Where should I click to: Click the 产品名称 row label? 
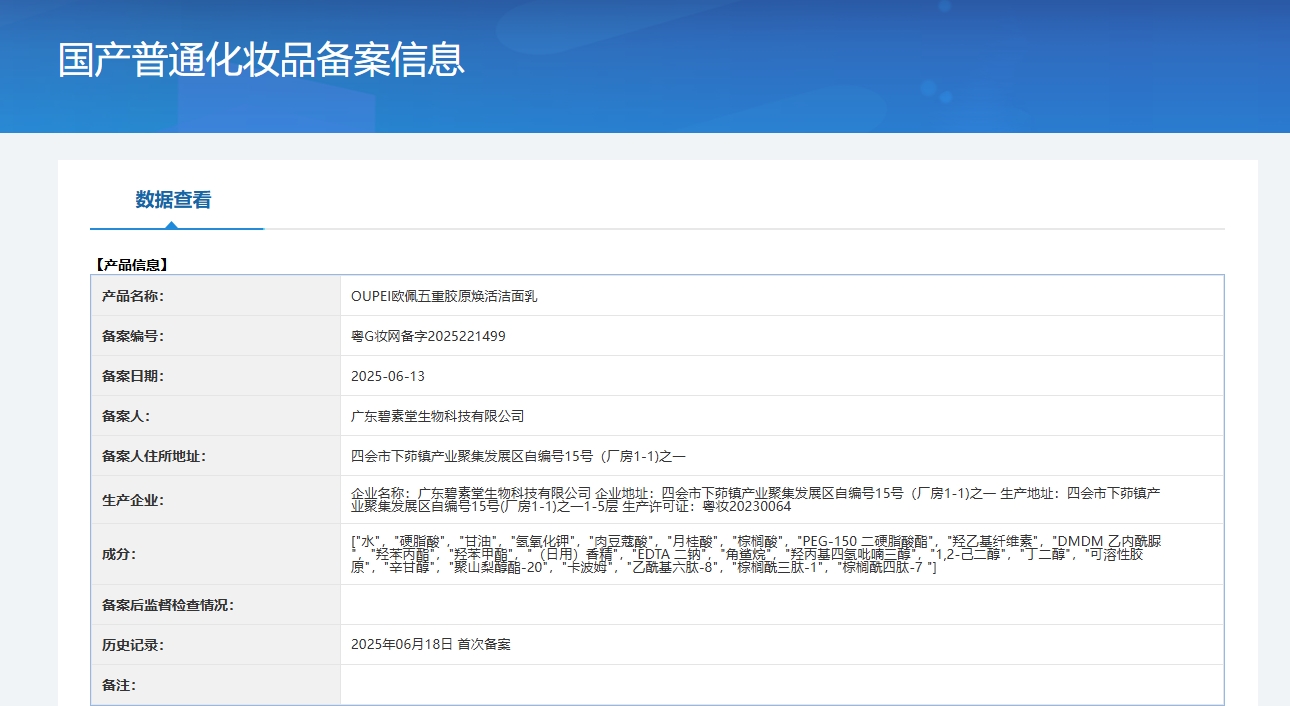(133, 296)
